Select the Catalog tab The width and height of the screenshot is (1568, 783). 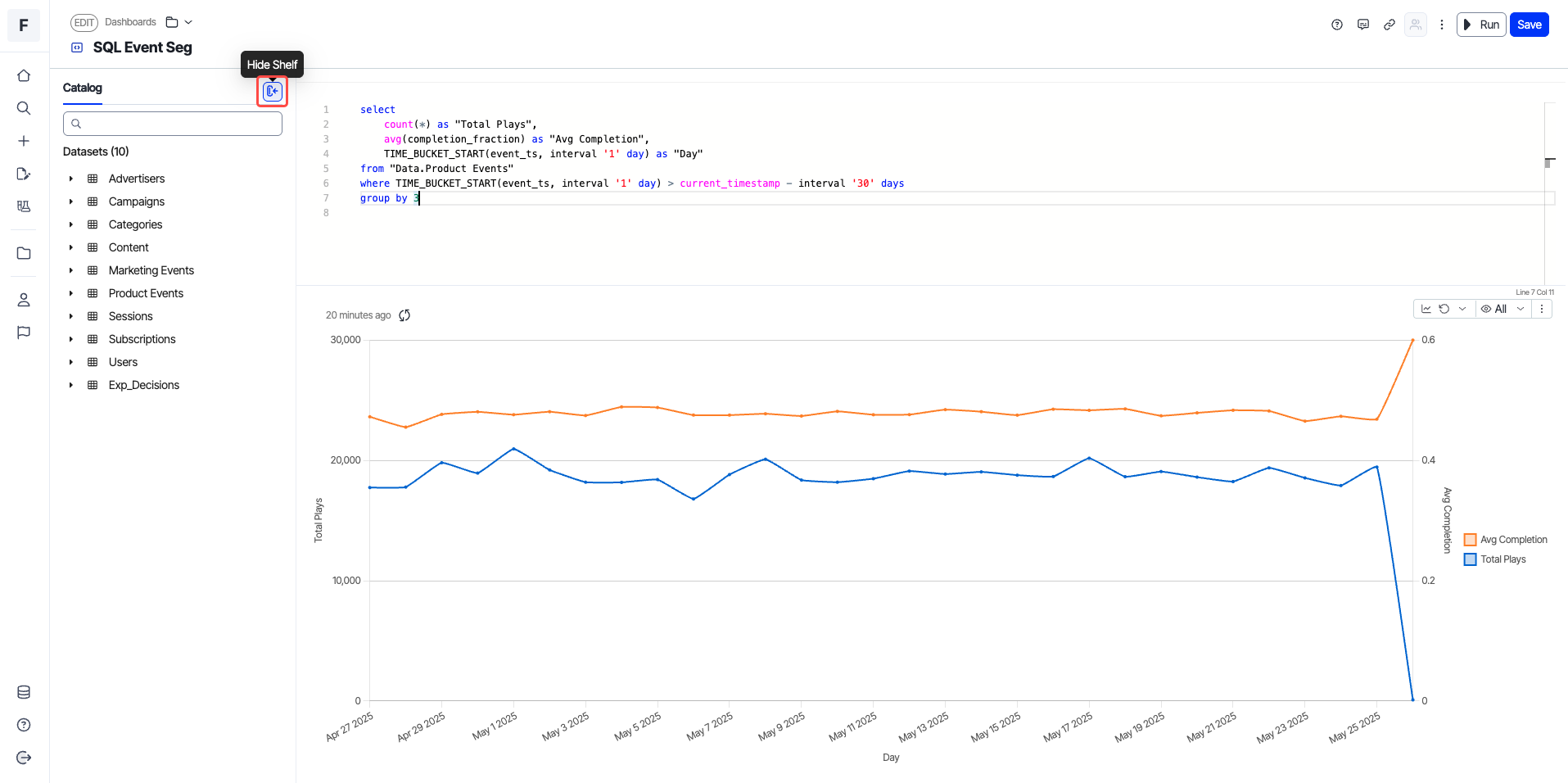83,88
